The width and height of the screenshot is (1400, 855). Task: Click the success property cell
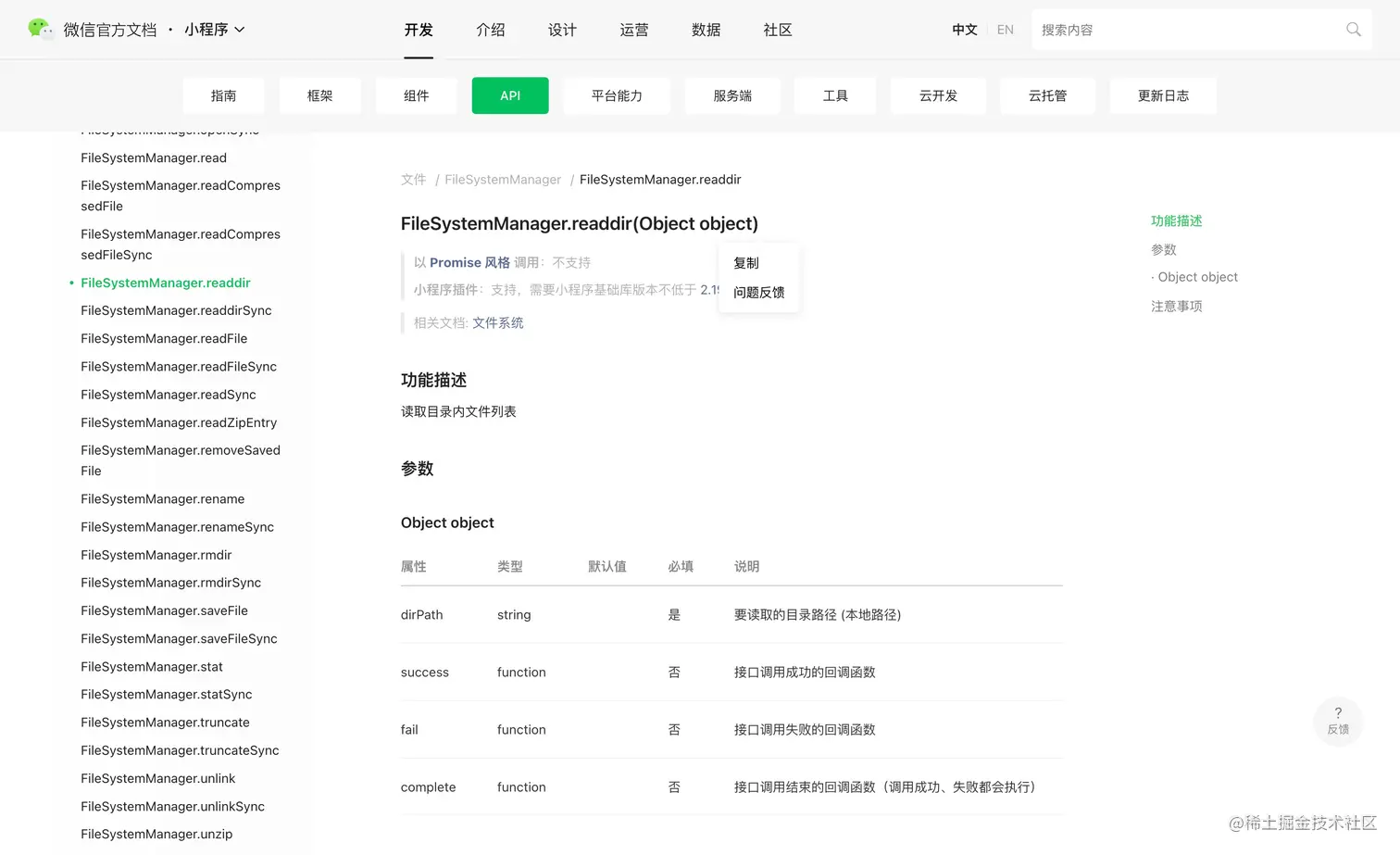tap(425, 673)
